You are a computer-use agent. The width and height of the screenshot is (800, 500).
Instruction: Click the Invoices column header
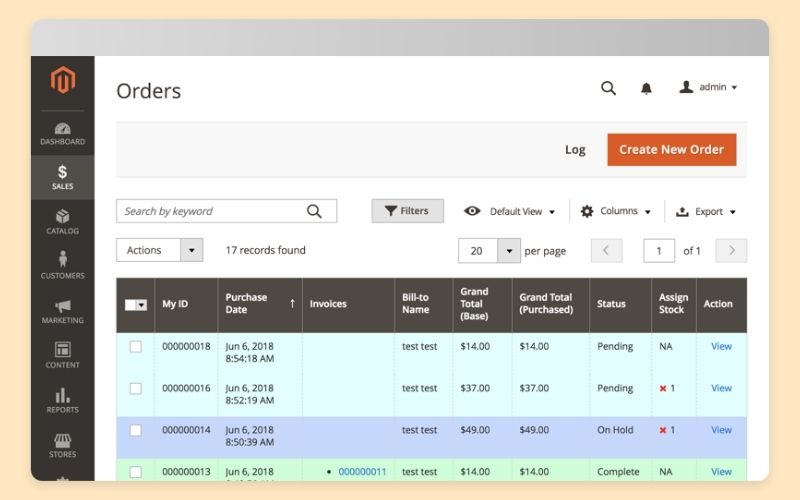pyautogui.click(x=348, y=305)
